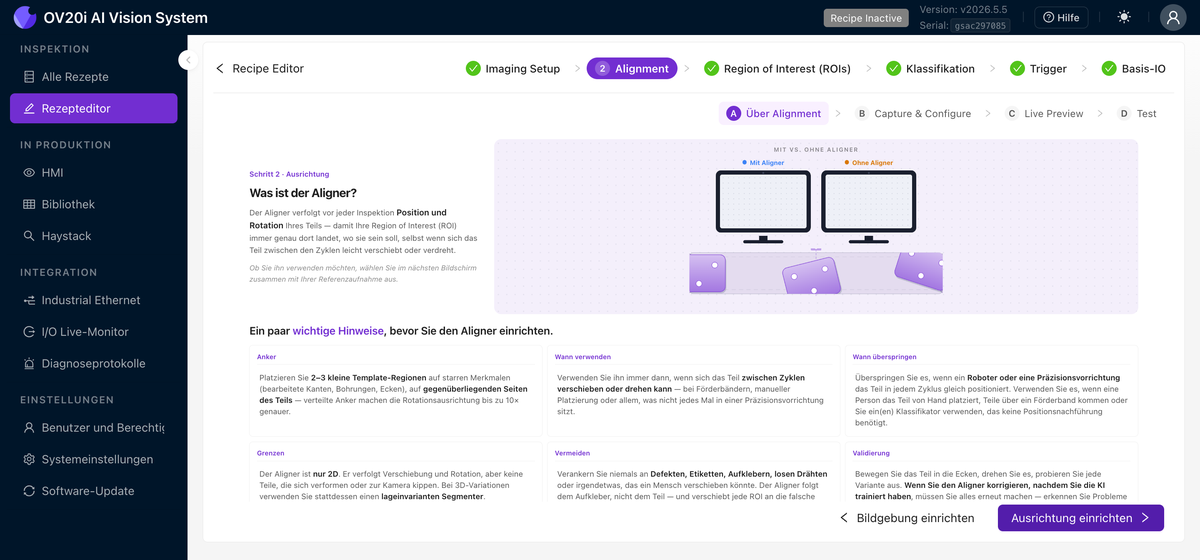Click the green check beside Basis-IO

point(1109,69)
